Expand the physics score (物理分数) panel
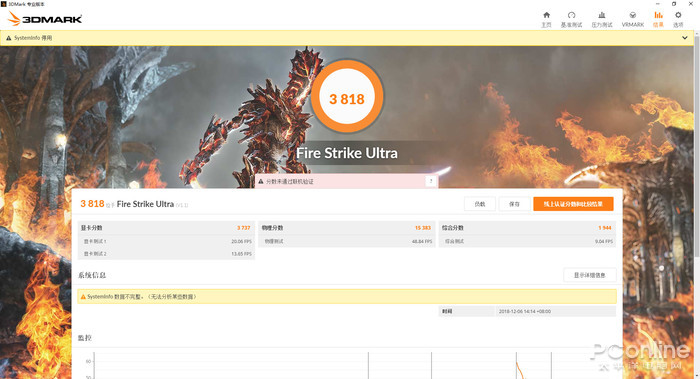 (346, 228)
